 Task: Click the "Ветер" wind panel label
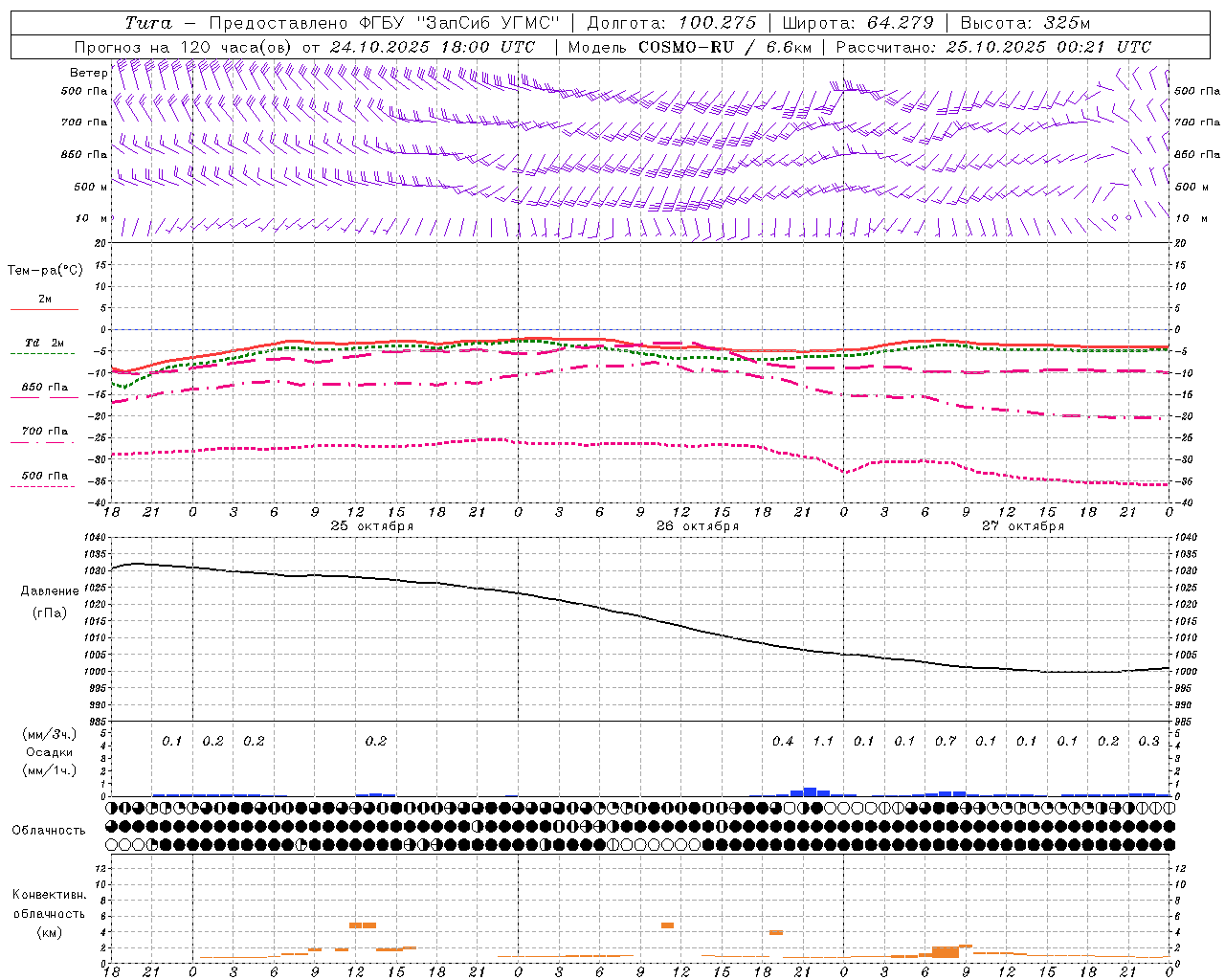pyautogui.click(x=89, y=73)
